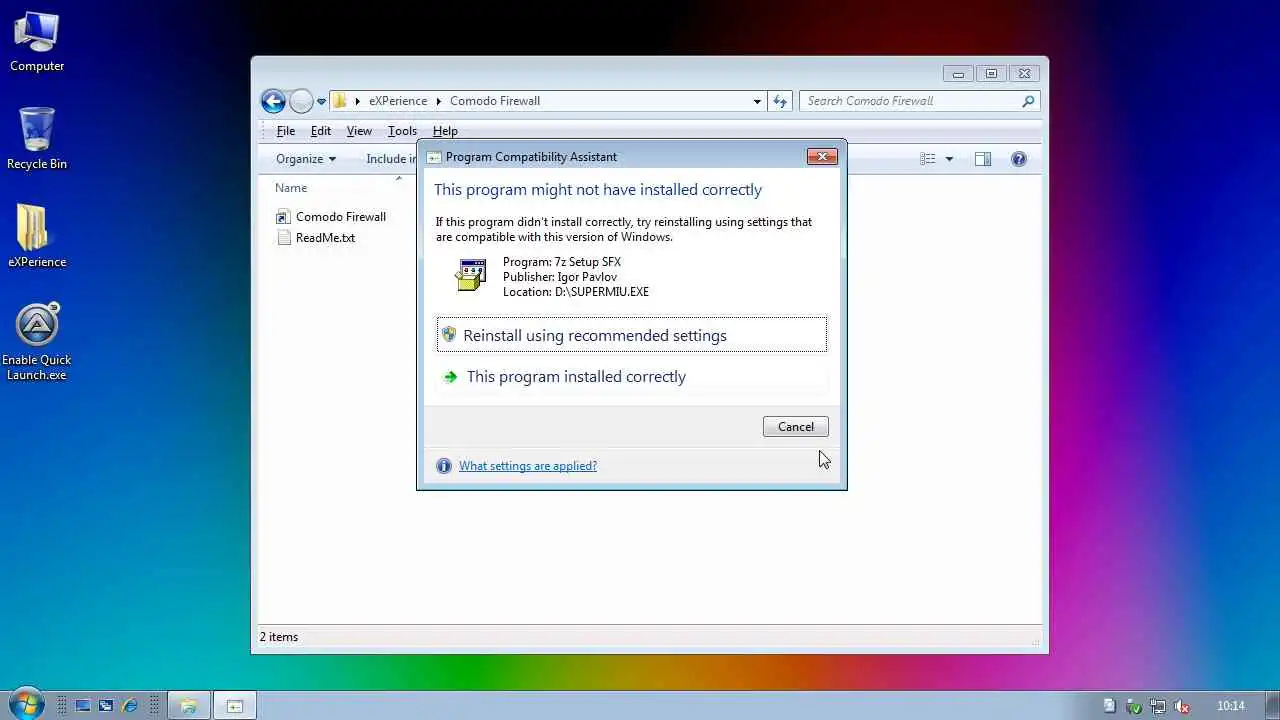Click Action Center tray icon
This screenshot has width=1280, height=720.
(1110, 706)
